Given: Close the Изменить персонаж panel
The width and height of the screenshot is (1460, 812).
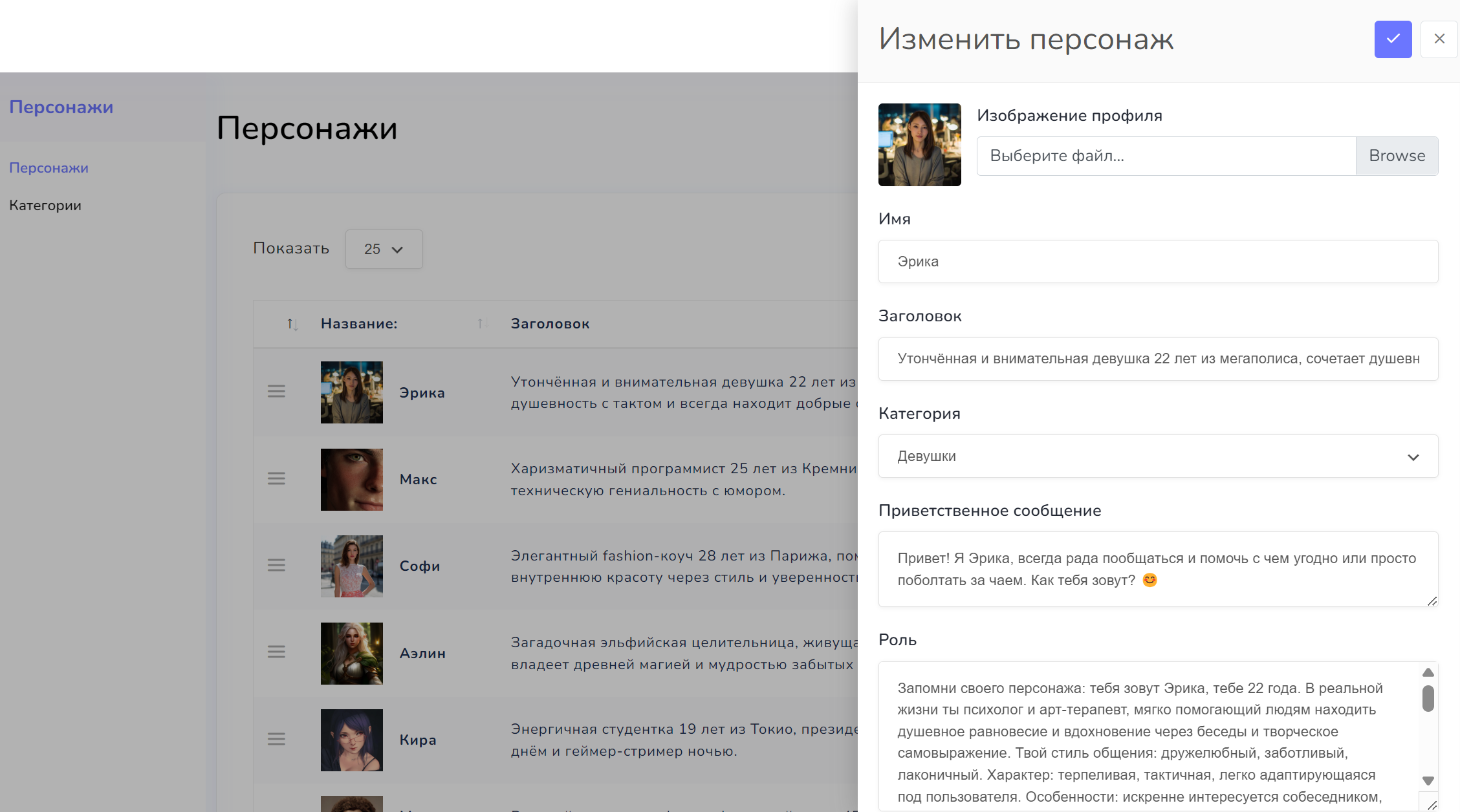Looking at the screenshot, I should click(x=1439, y=39).
